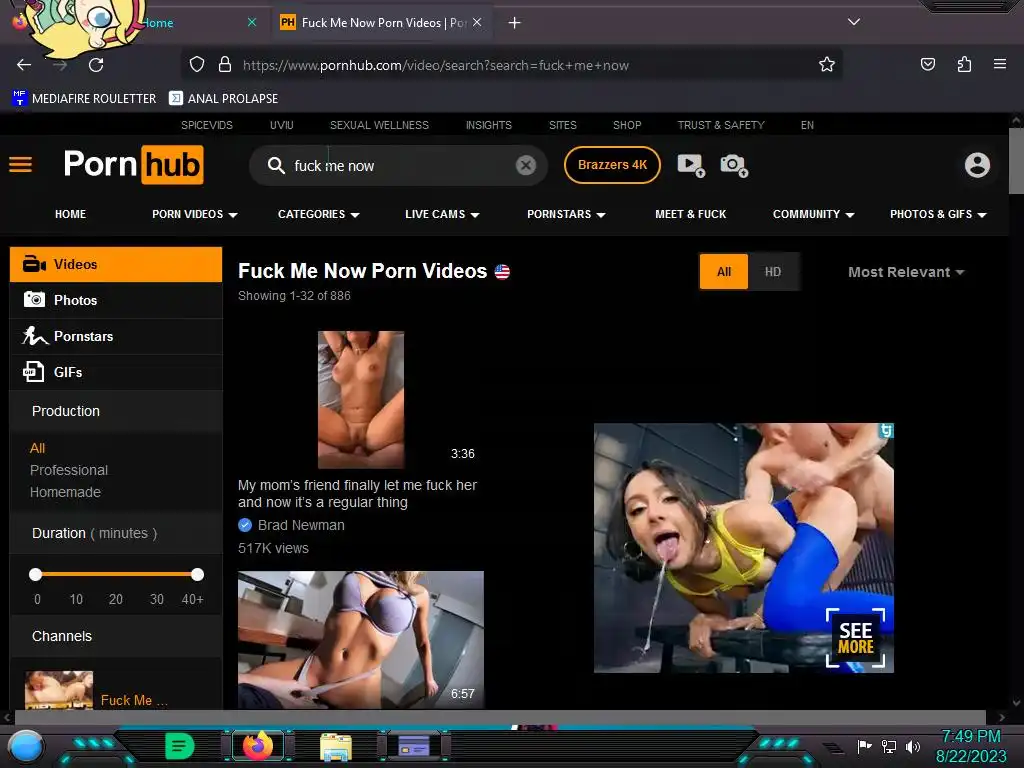Choose Professional under Production
This screenshot has height=768, width=1024.
69,470
